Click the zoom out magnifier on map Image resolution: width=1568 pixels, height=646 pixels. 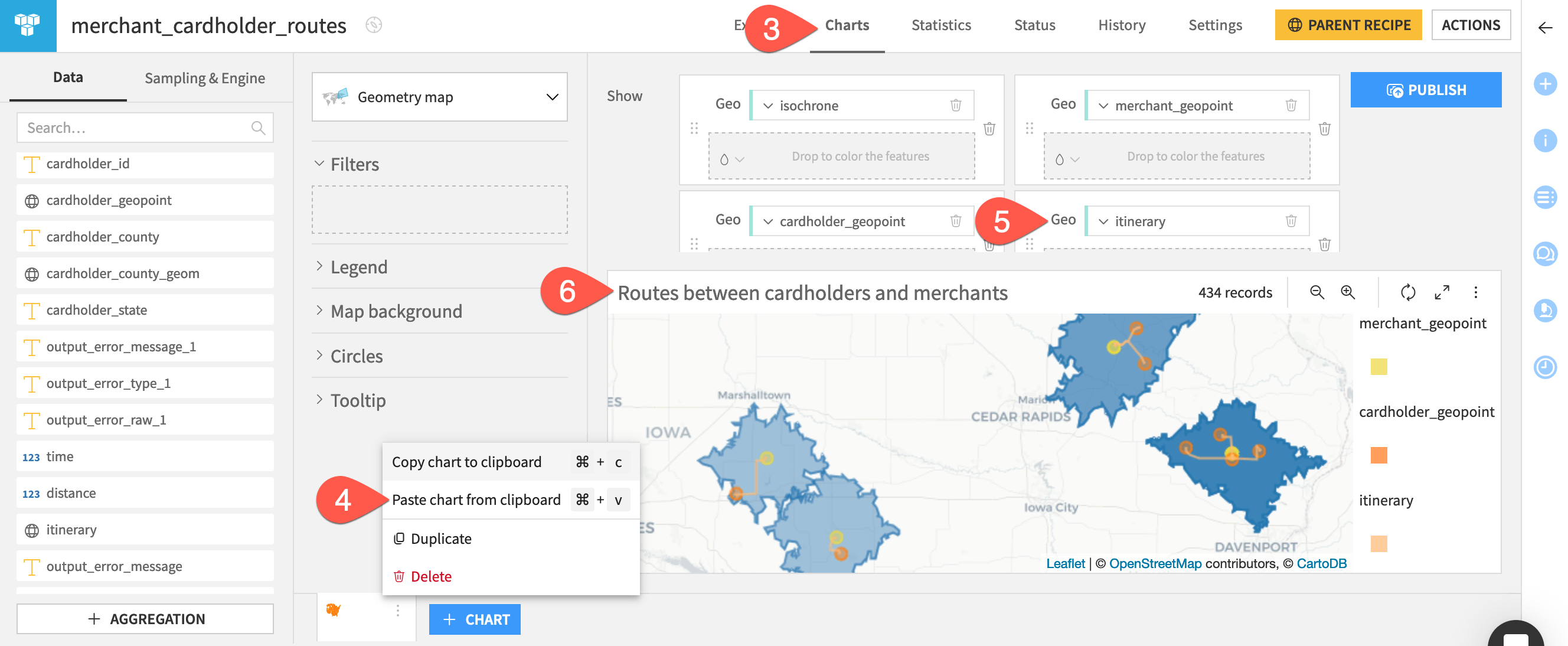tap(1316, 292)
